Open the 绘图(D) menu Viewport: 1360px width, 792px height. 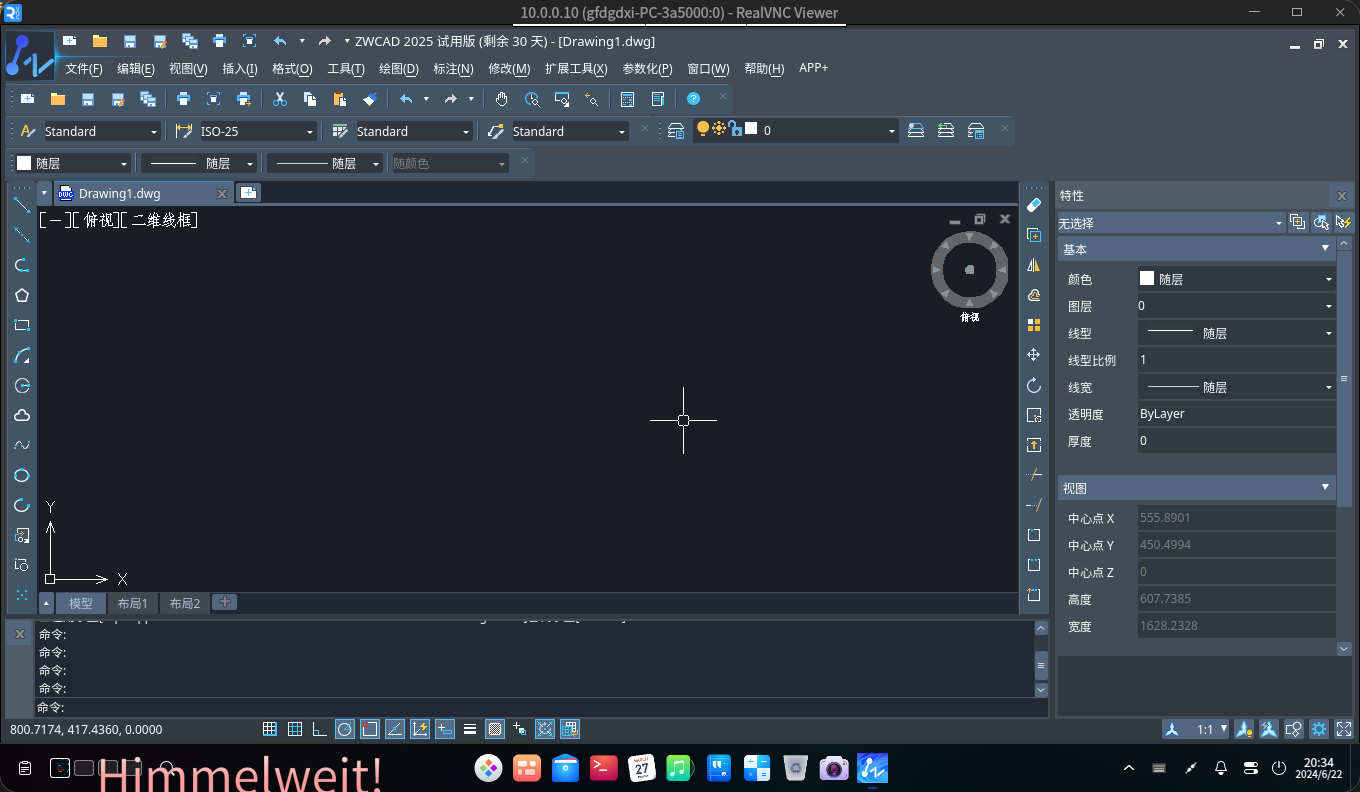pos(398,69)
